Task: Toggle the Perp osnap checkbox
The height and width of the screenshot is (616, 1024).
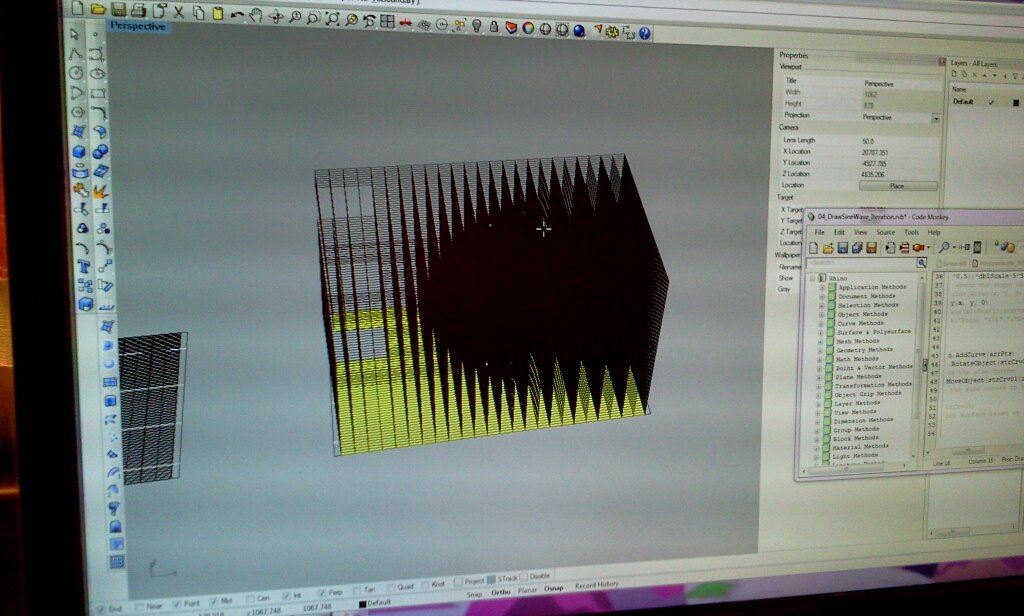Action: click(x=322, y=594)
